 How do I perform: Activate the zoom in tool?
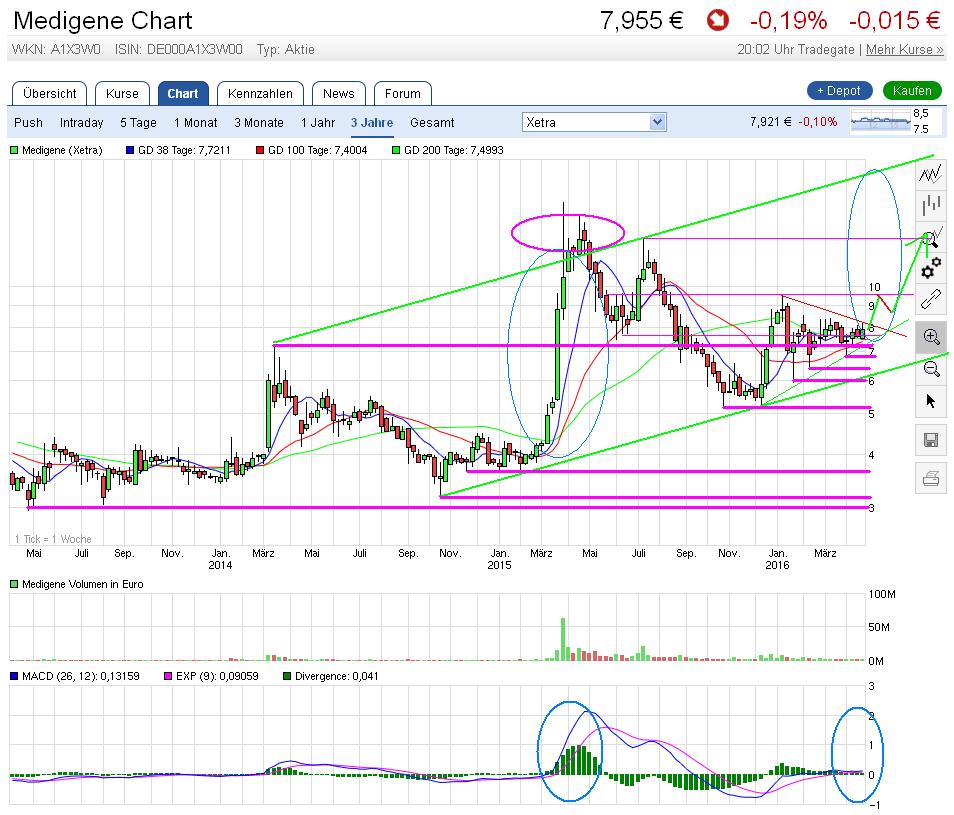pos(930,336)
